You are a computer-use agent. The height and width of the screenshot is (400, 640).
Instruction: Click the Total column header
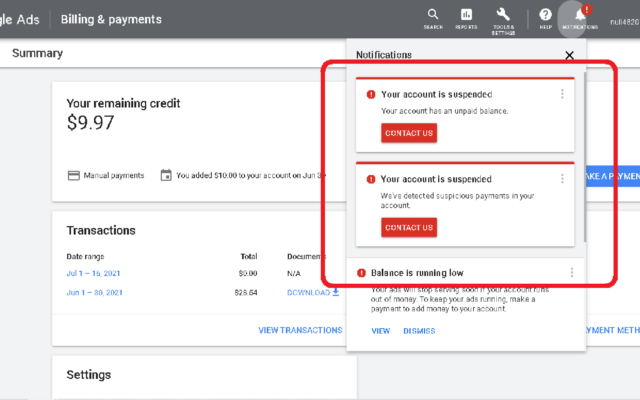point(249,256)
